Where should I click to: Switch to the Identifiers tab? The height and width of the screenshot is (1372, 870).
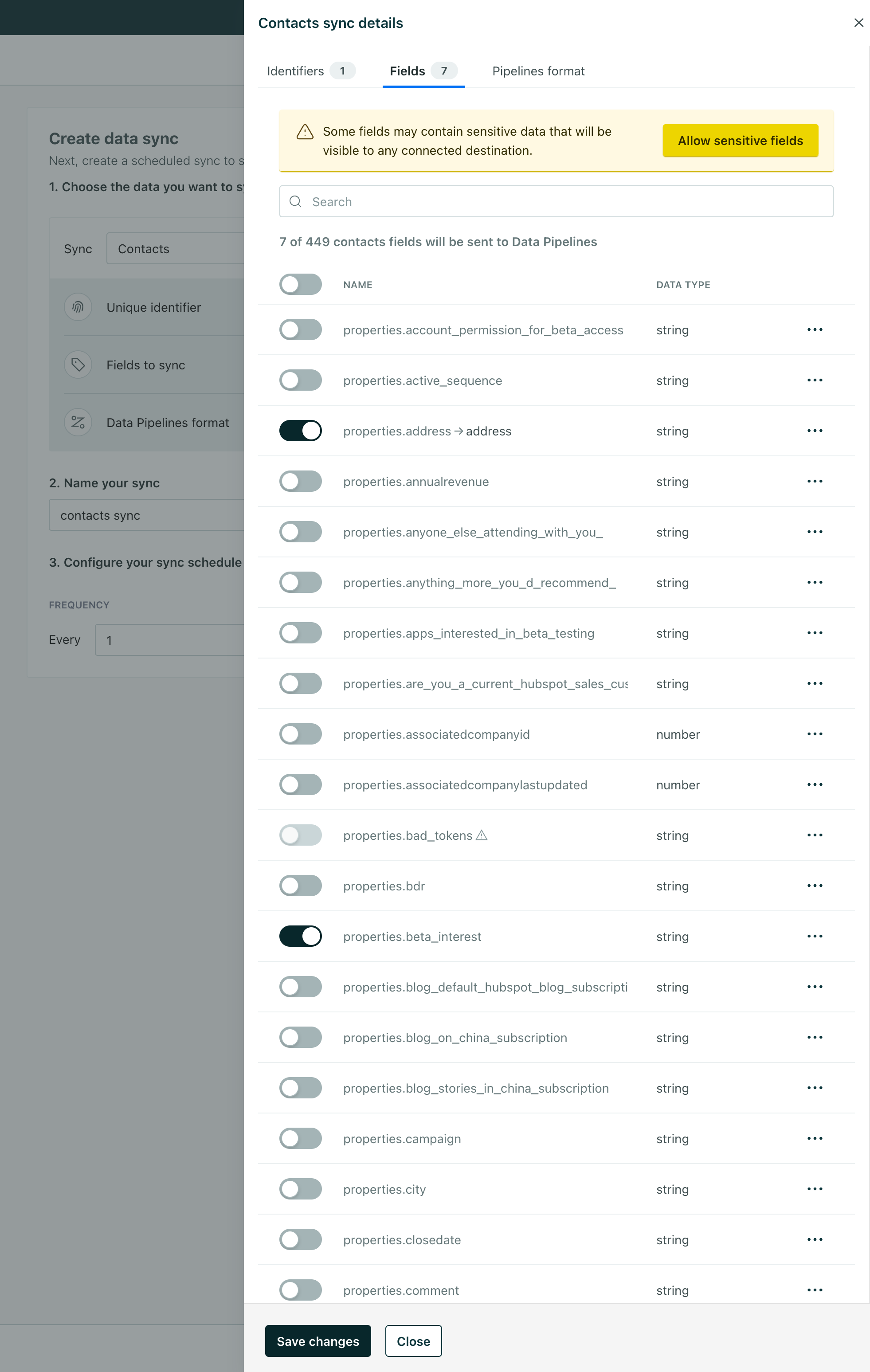tap(295, 71)
